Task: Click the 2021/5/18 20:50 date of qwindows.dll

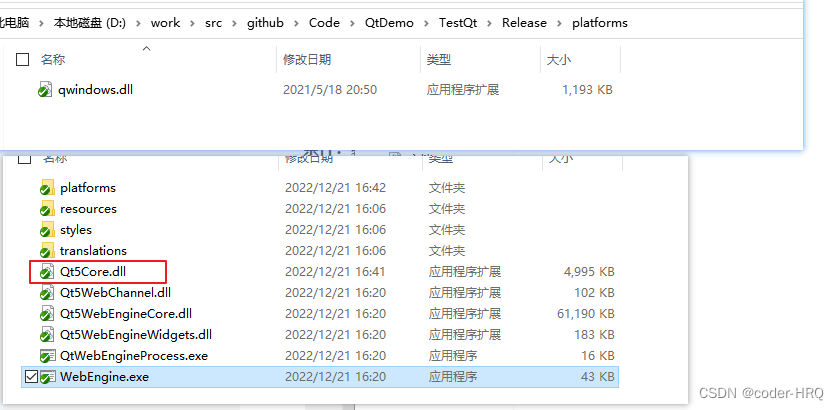Action: tap(330, 89)
